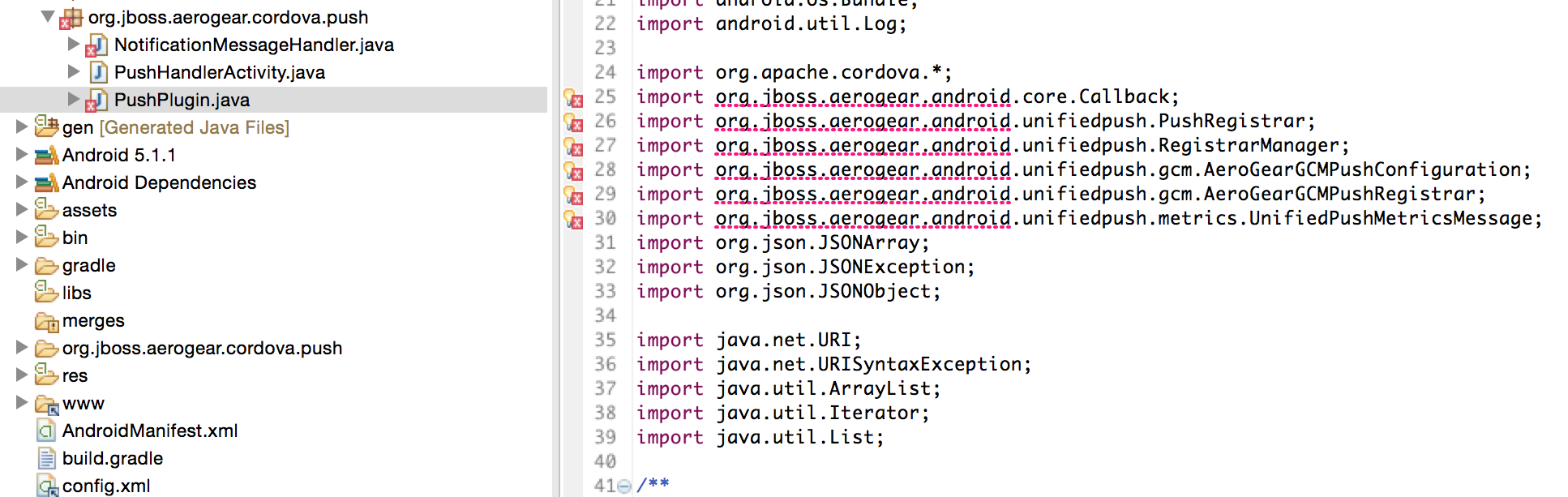The width and height of the screenshot is (1568, 497).
Task: Select the merges folder
Action: 93,320
